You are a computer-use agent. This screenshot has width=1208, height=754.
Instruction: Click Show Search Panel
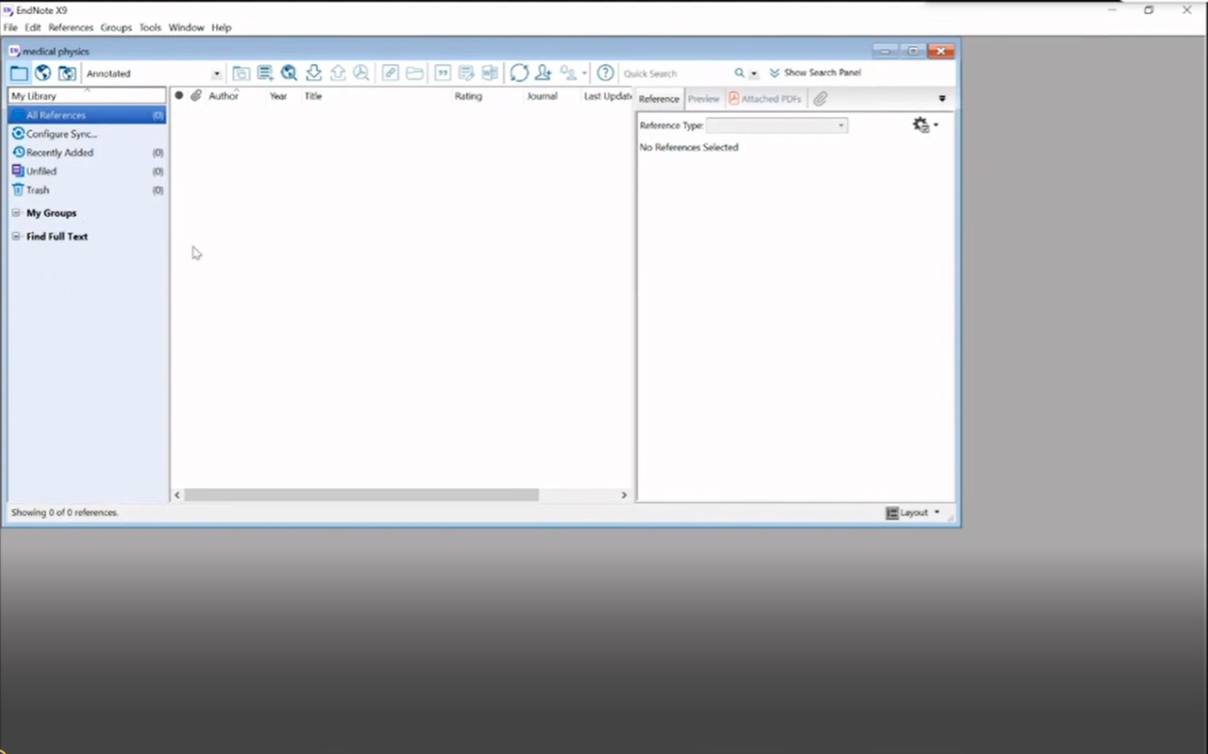pos(814,73)
